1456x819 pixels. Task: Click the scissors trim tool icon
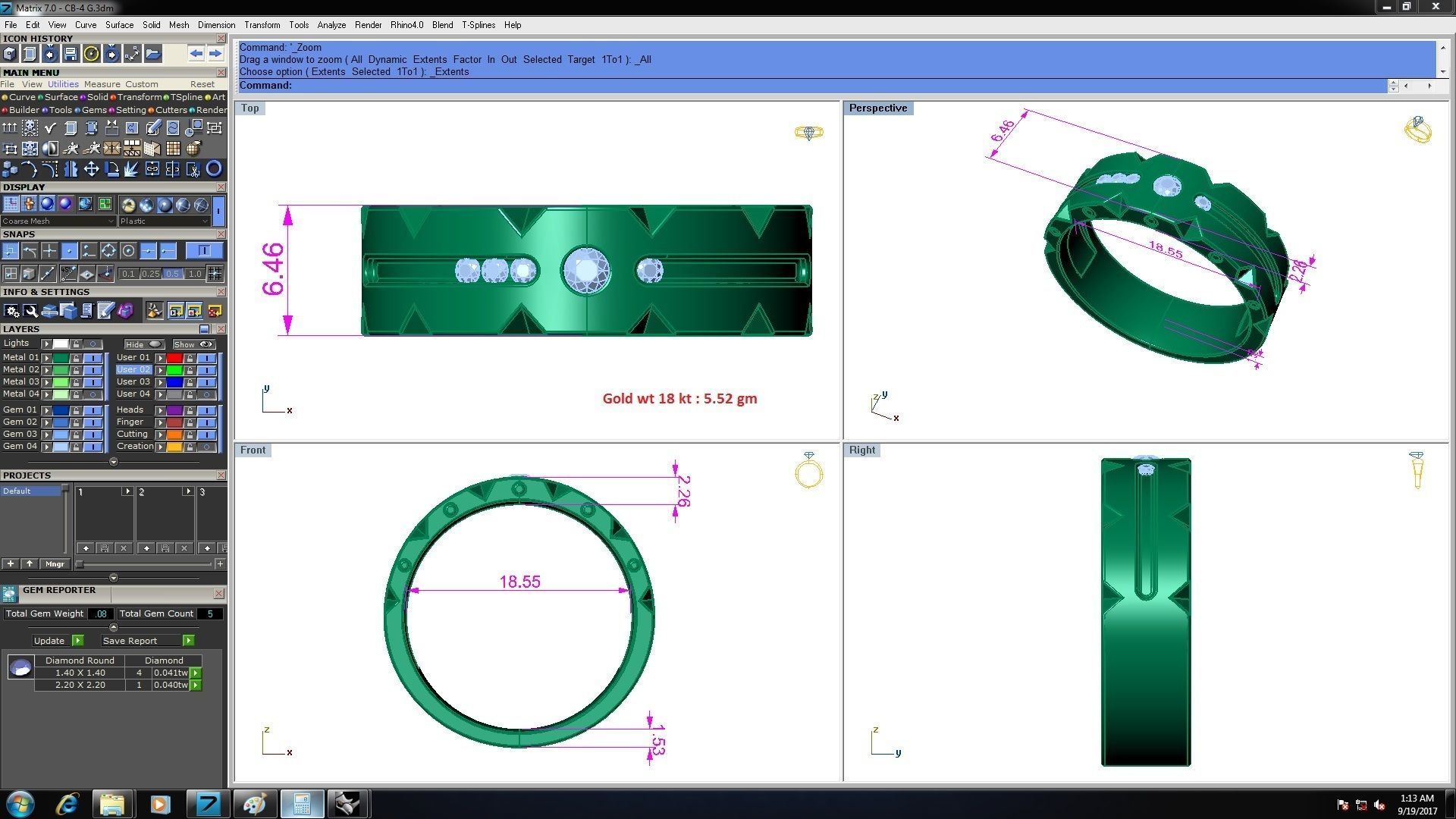[x=193, y=169]
